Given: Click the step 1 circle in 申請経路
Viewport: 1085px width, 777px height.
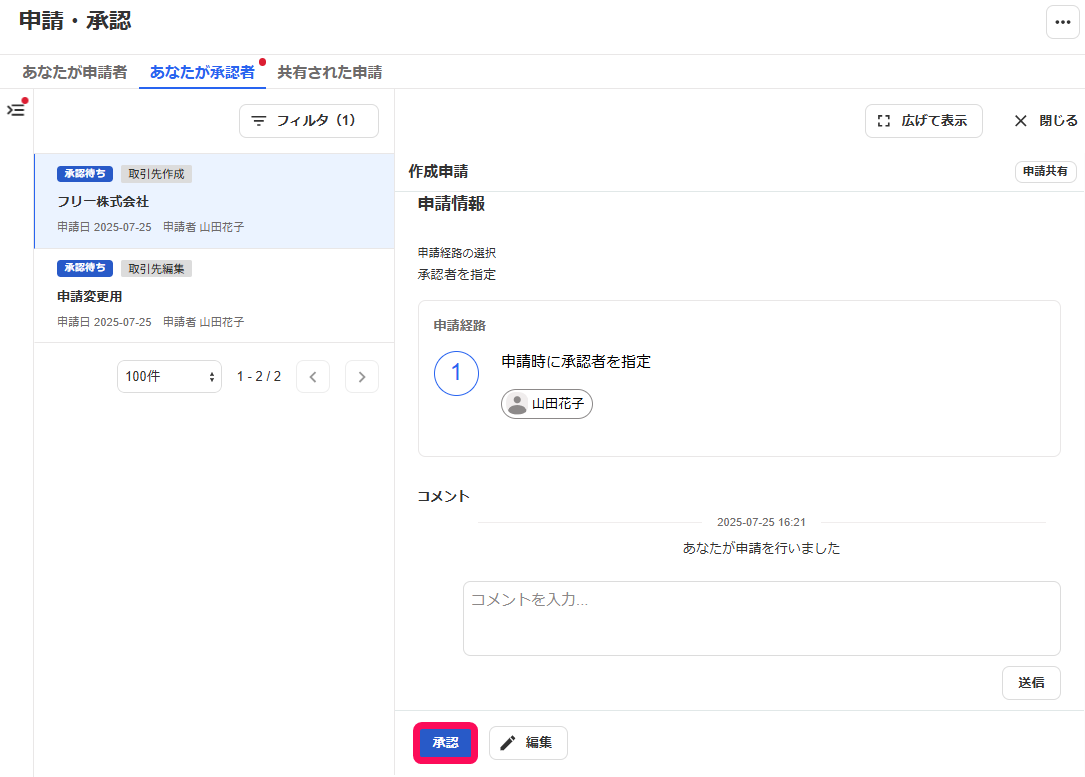Looking at the screenshot, I should pyautogui.click(x=456, y=374).
